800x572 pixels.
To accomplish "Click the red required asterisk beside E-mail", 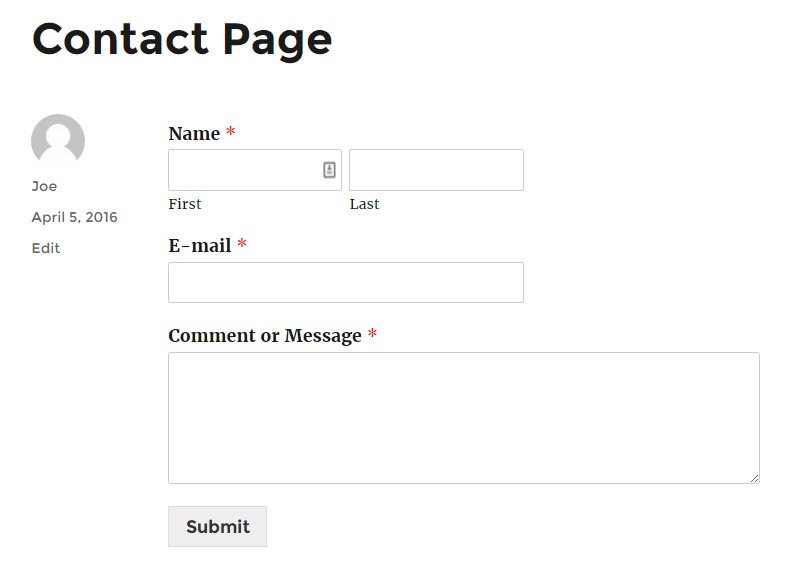I will coord(242,244).
